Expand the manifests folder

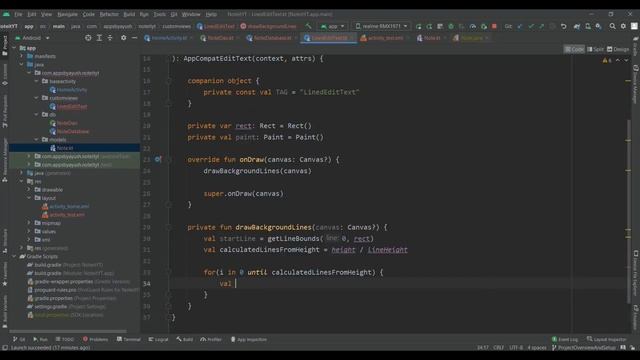[22, 56]
